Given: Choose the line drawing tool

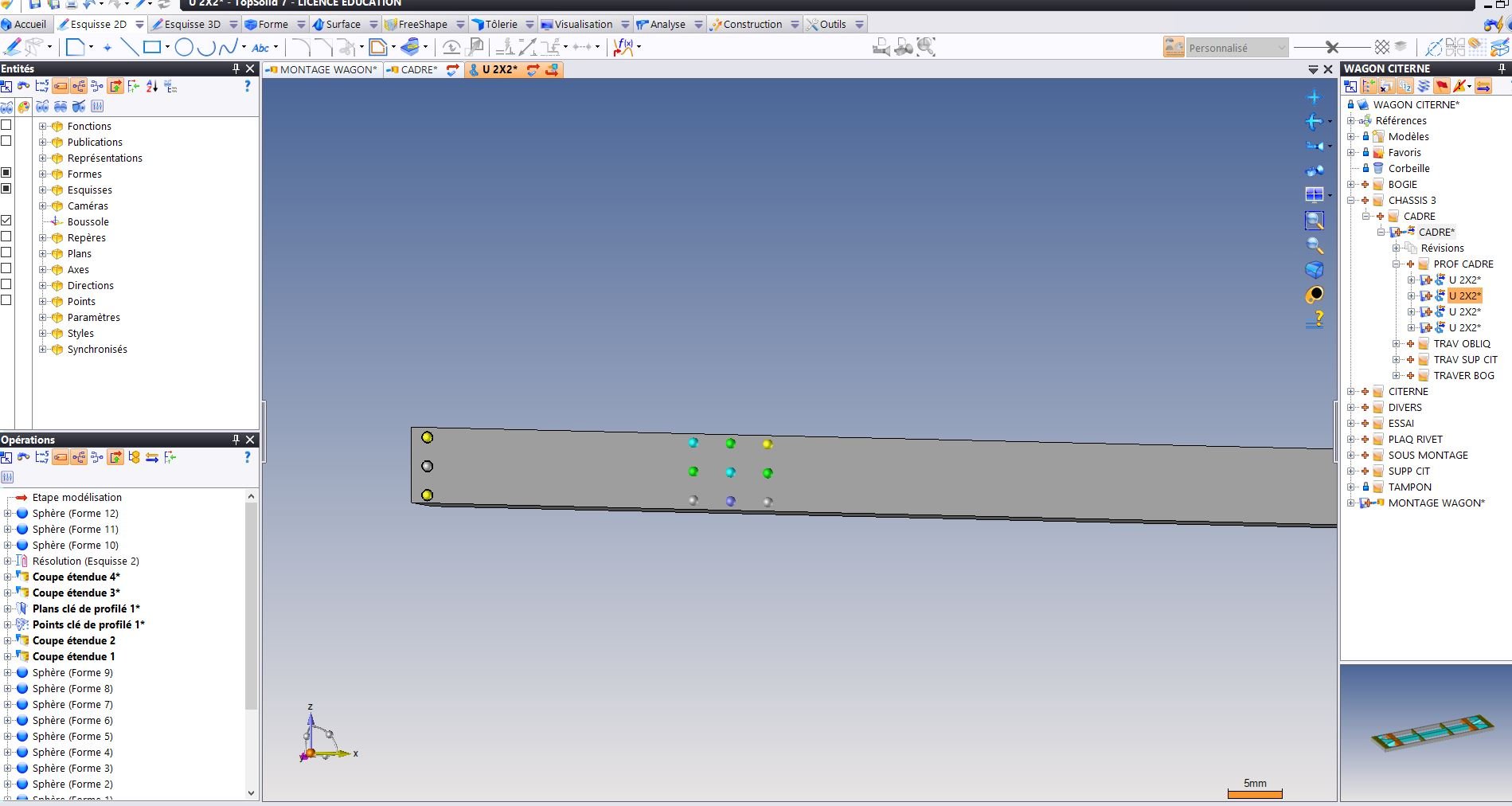Looking at the screenshot, I should point(130,48).
